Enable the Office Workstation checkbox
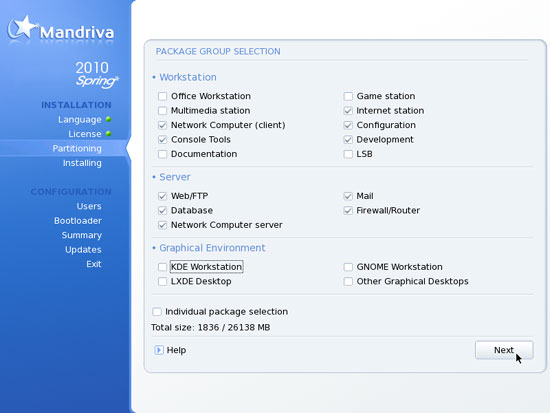Screen dimensions: 550x413 [x=162, y=96]
